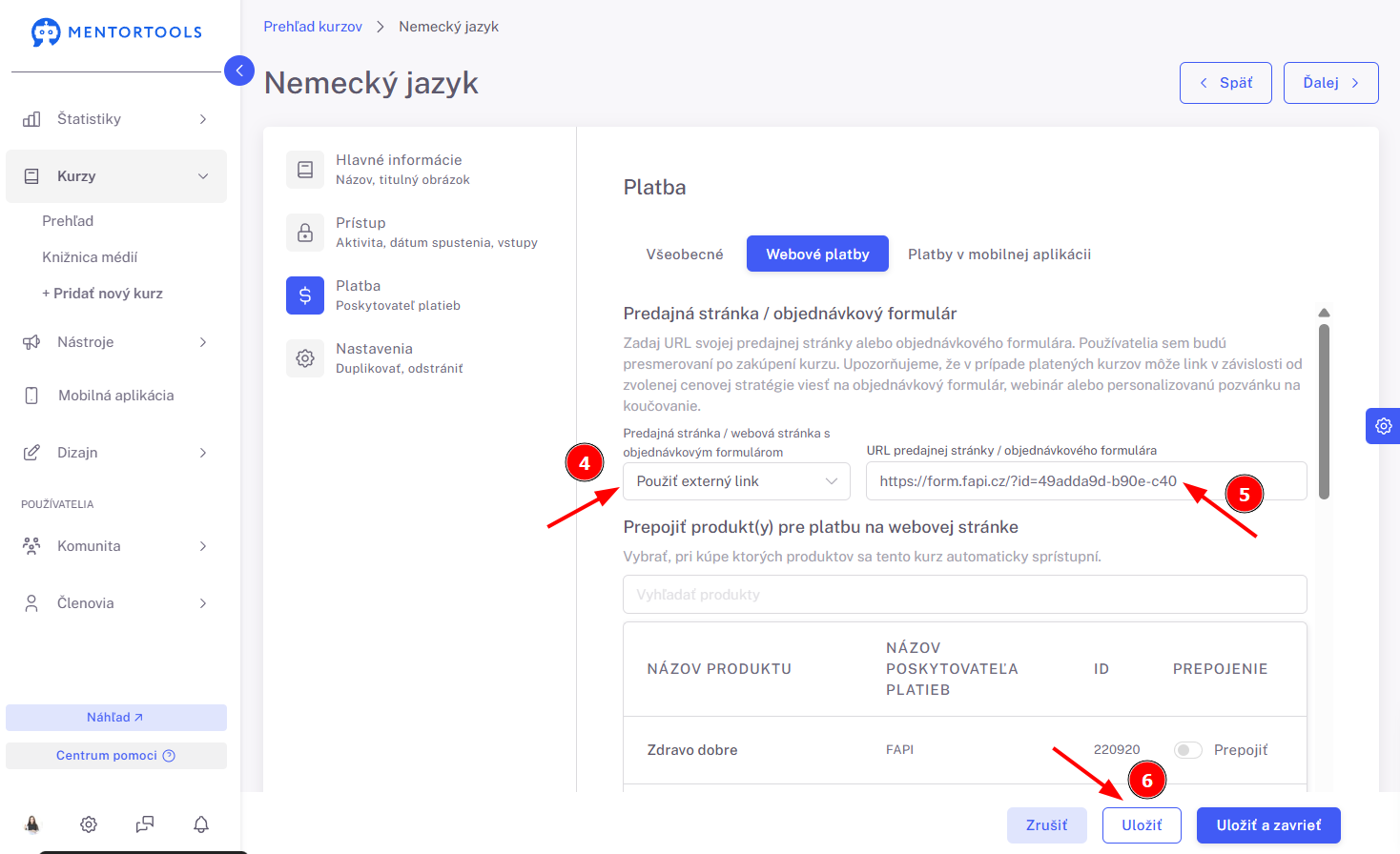Toggle the Prepojiť switch for Zdravo dobre
Screen dimensions: 1400x854
1187,750
